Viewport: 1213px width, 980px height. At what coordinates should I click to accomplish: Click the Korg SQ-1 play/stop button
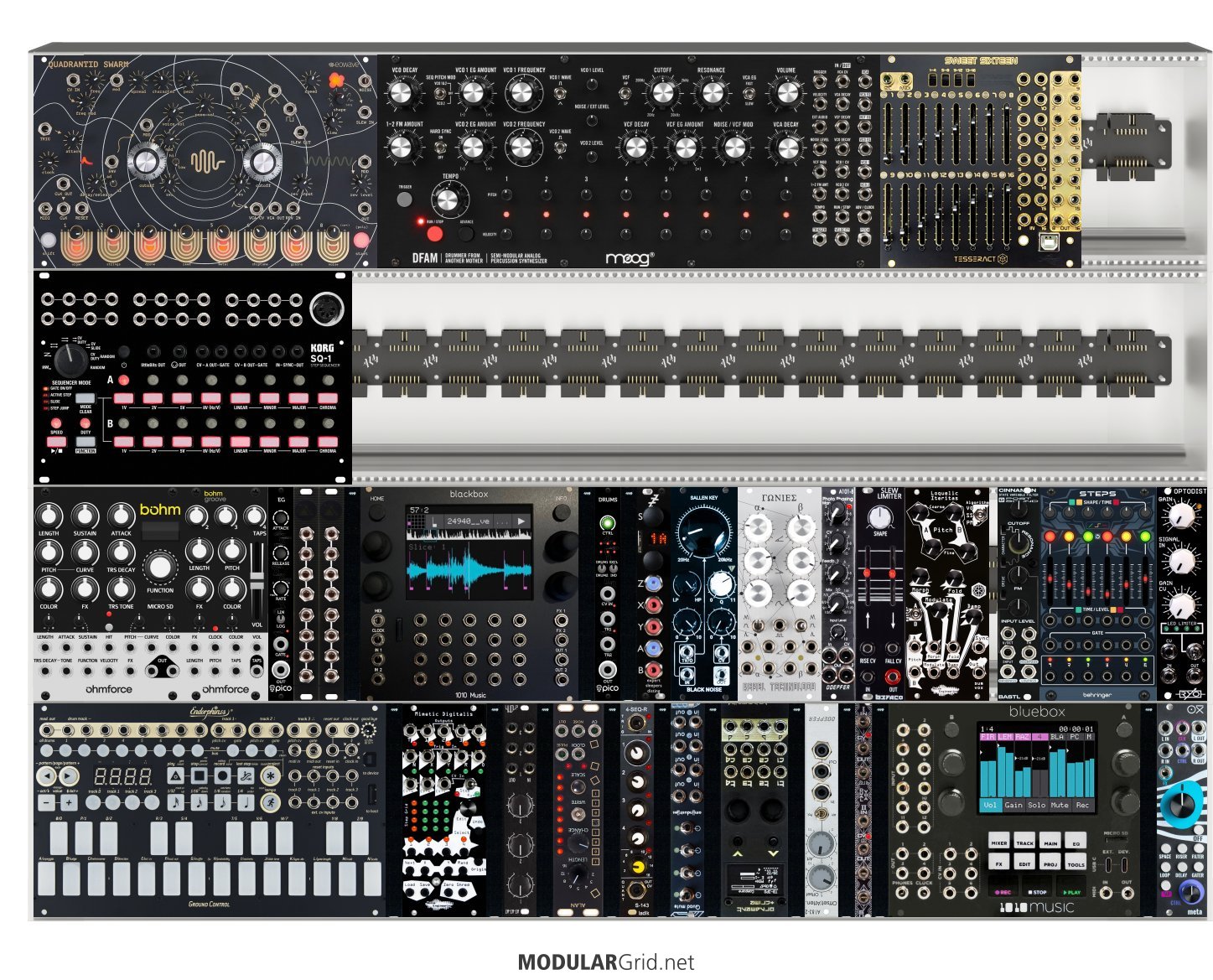point(56,442)
